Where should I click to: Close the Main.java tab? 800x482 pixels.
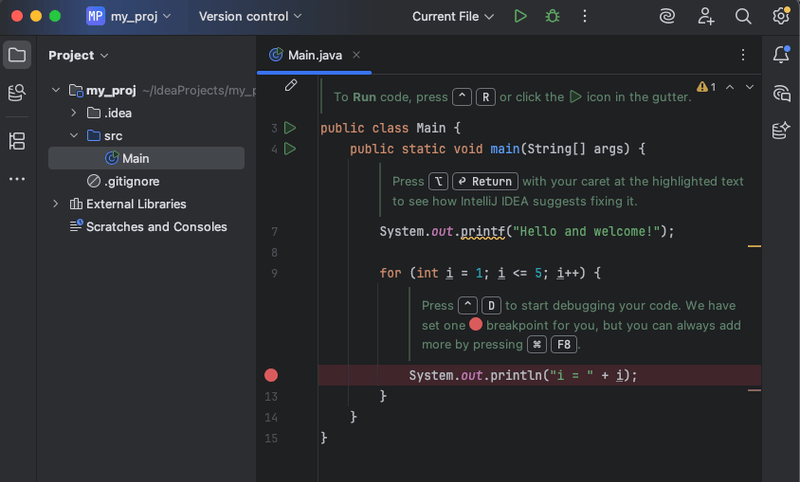pos(356,55)
